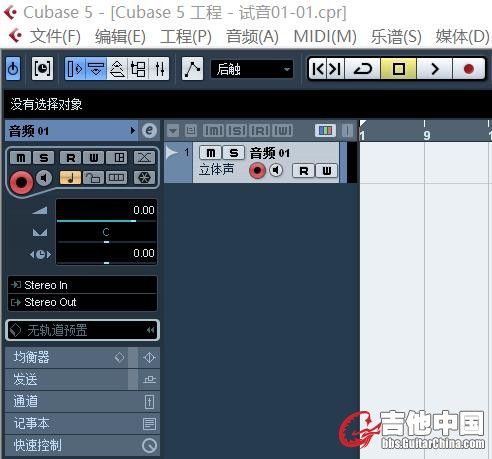Toggle the cycle loop button
492x459 pixels.
tap(363, 69)
